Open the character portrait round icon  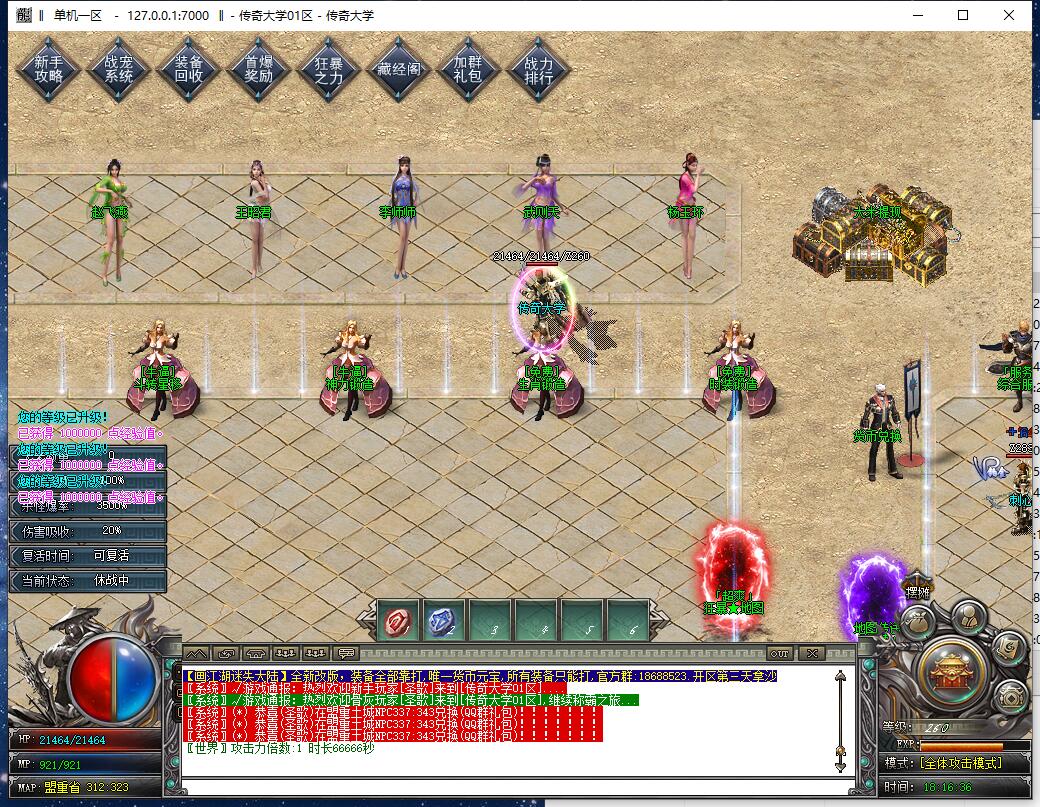pos(968,615)
